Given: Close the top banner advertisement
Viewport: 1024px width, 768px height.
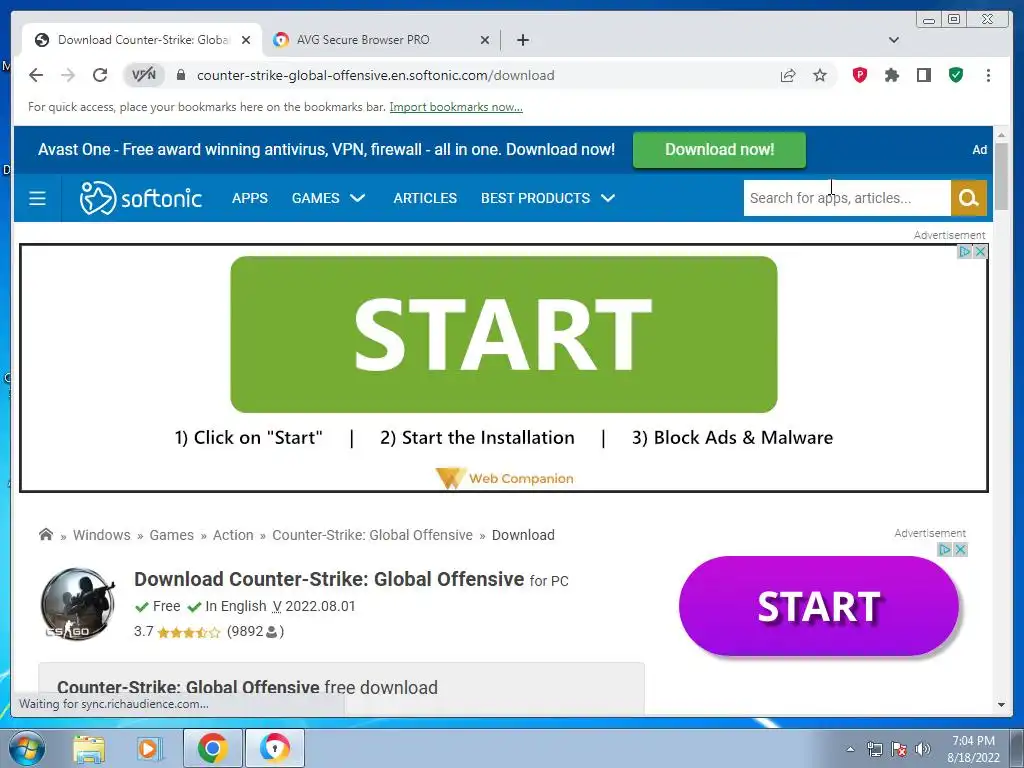Looking at the screenshot, I should [x=980, y=251].
